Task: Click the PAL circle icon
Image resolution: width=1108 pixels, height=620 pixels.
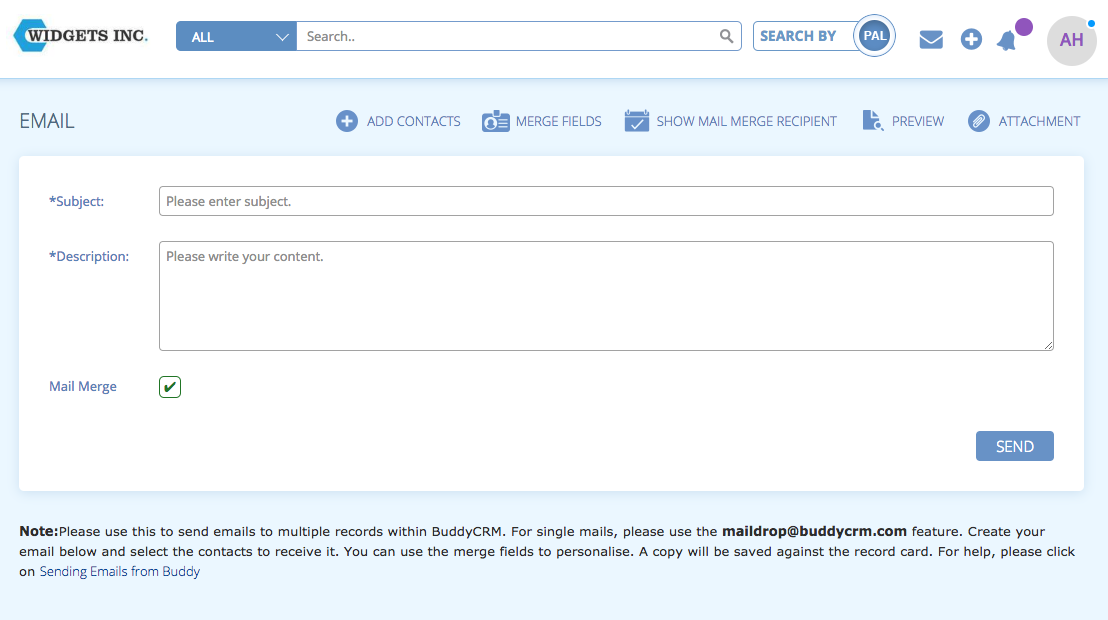Action: (874, 34)
